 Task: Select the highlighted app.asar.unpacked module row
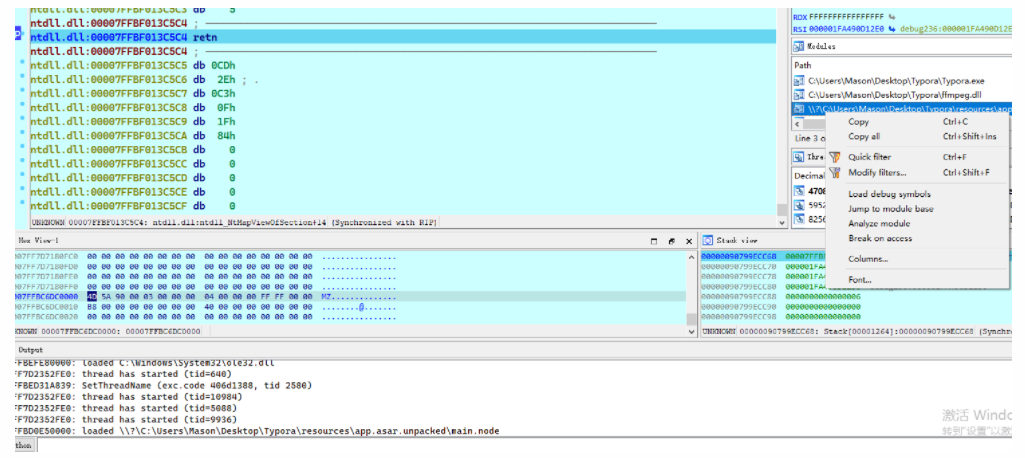pos(902,108)
